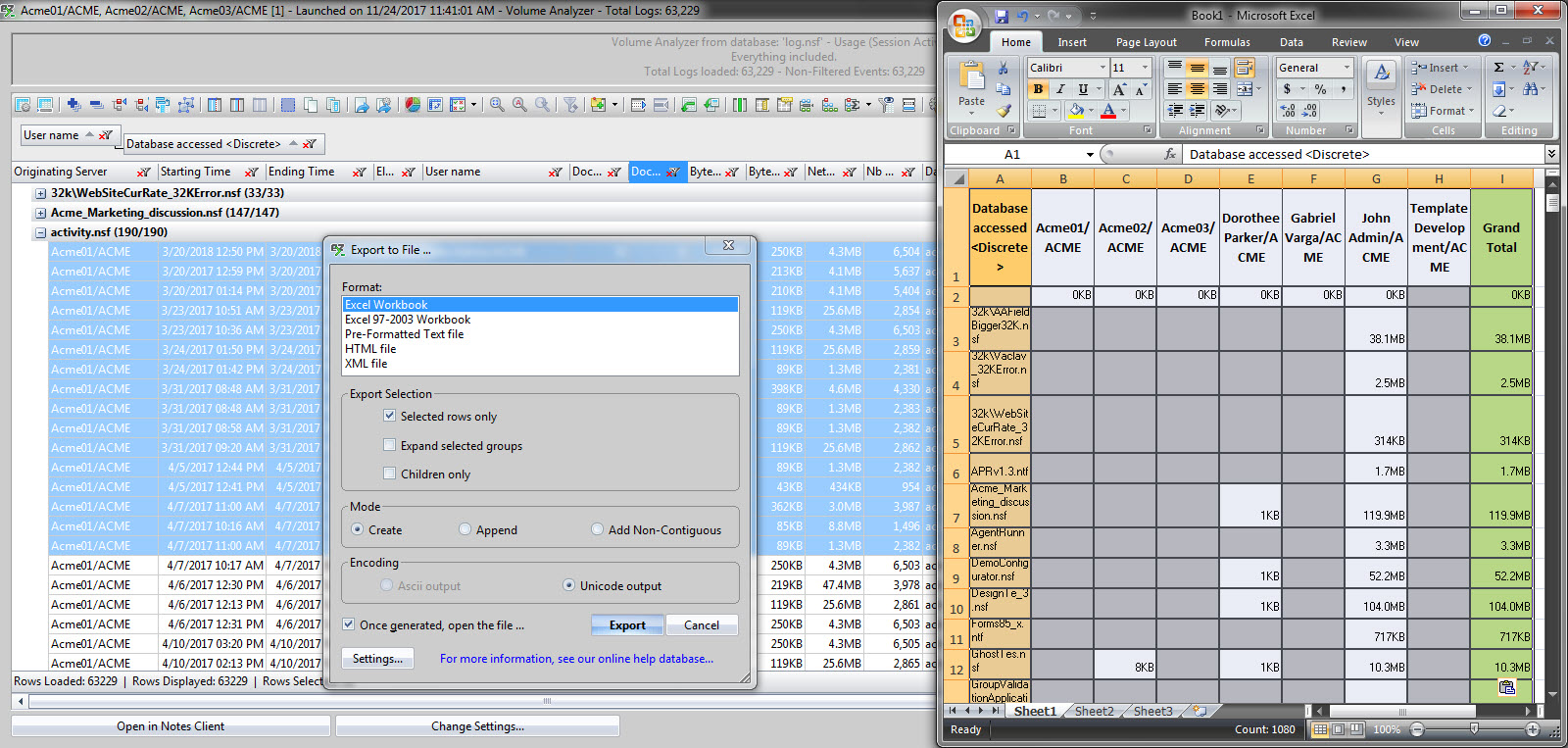Click the filter funnel icon in Volume Analyzer toolbar
1568x748 pixels.
570,105
